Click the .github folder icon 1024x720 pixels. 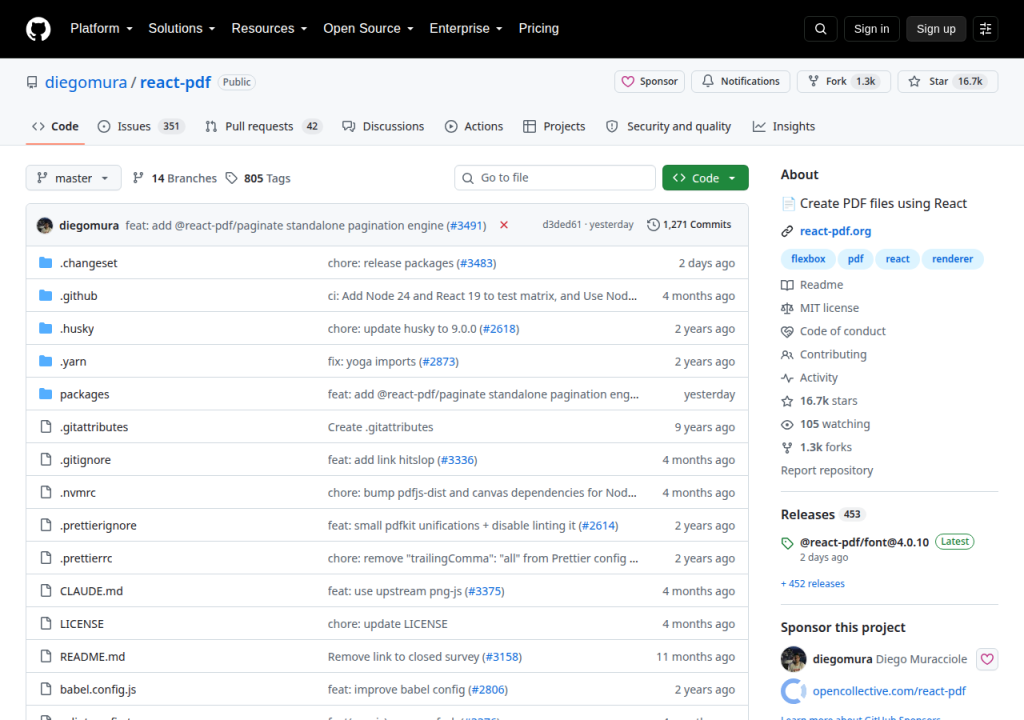46,295
